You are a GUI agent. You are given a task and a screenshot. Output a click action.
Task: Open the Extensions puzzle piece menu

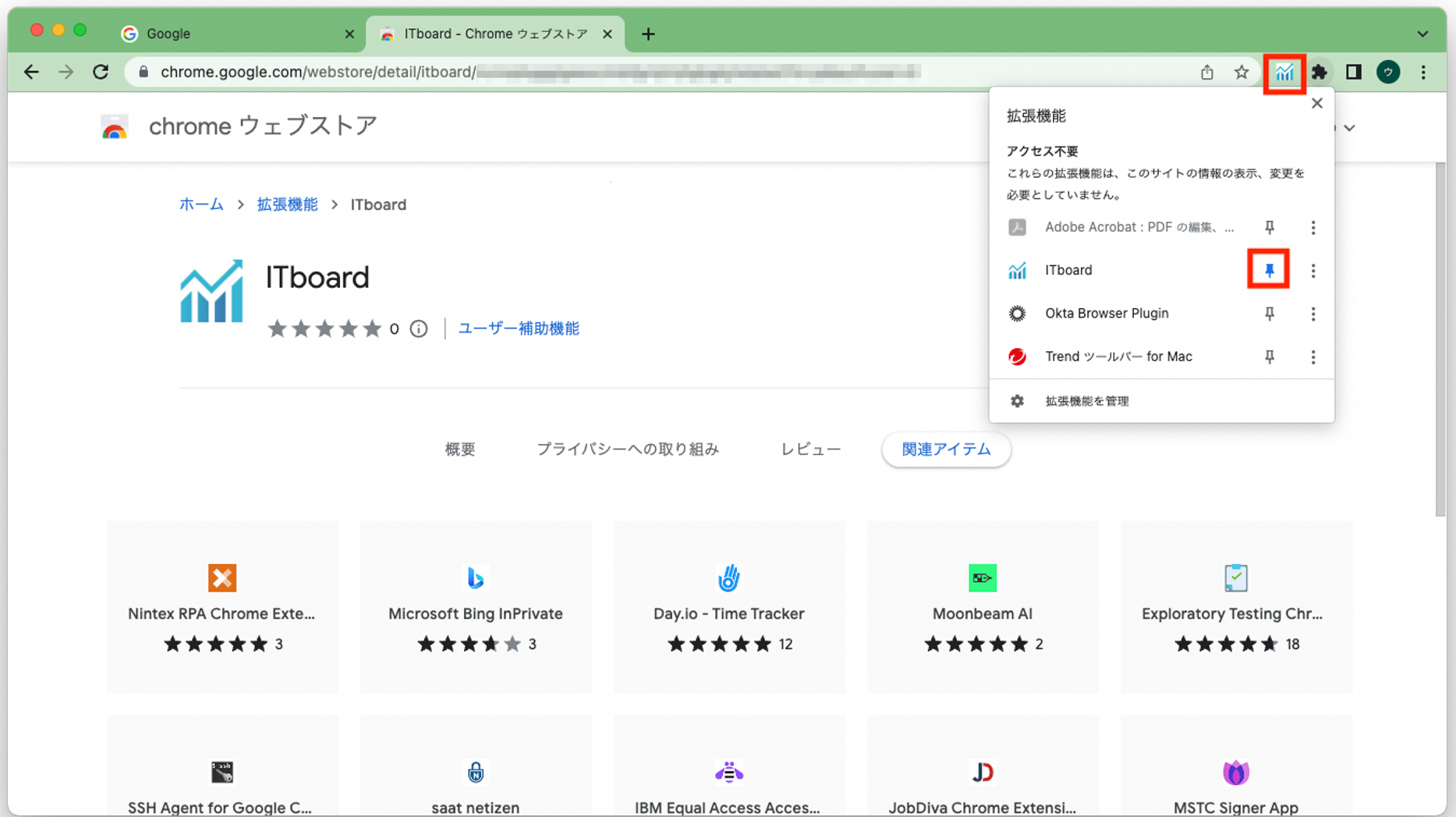pyautogui.click(x=1319, y=73)
